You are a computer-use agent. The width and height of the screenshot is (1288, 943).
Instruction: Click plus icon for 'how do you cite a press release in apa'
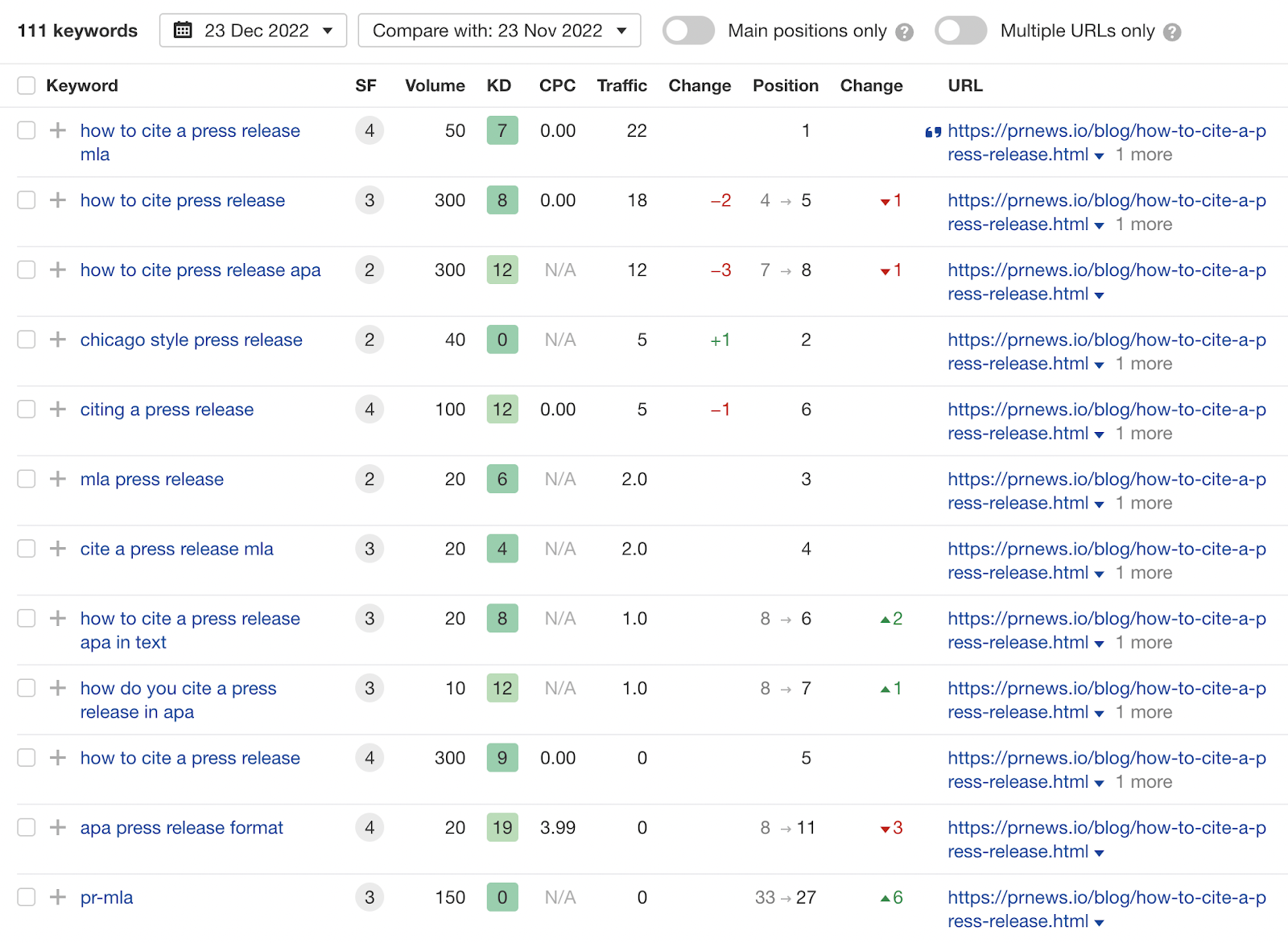(57, 688)
